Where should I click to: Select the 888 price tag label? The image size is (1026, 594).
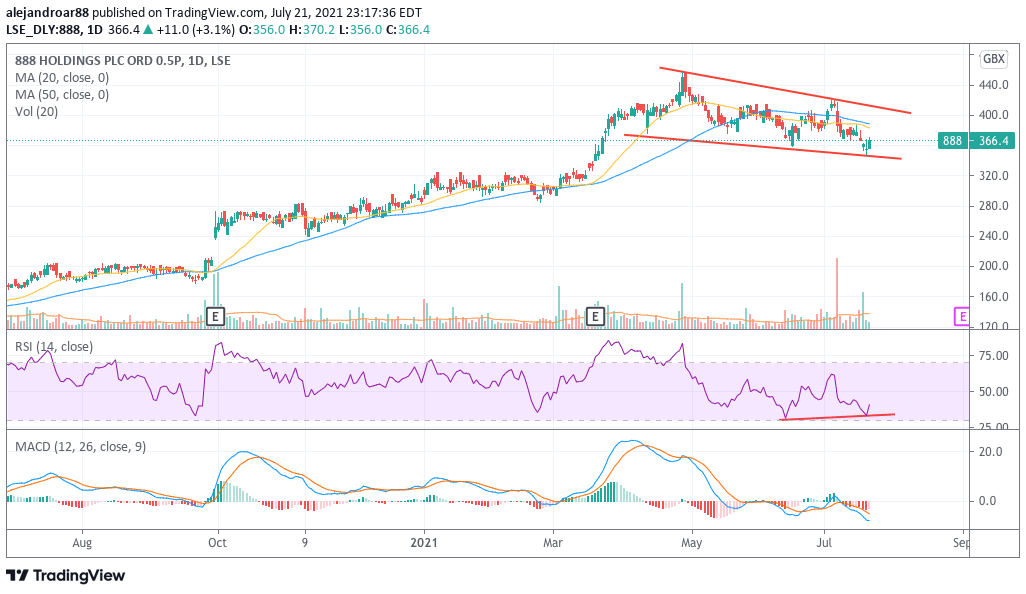(952, 141)
